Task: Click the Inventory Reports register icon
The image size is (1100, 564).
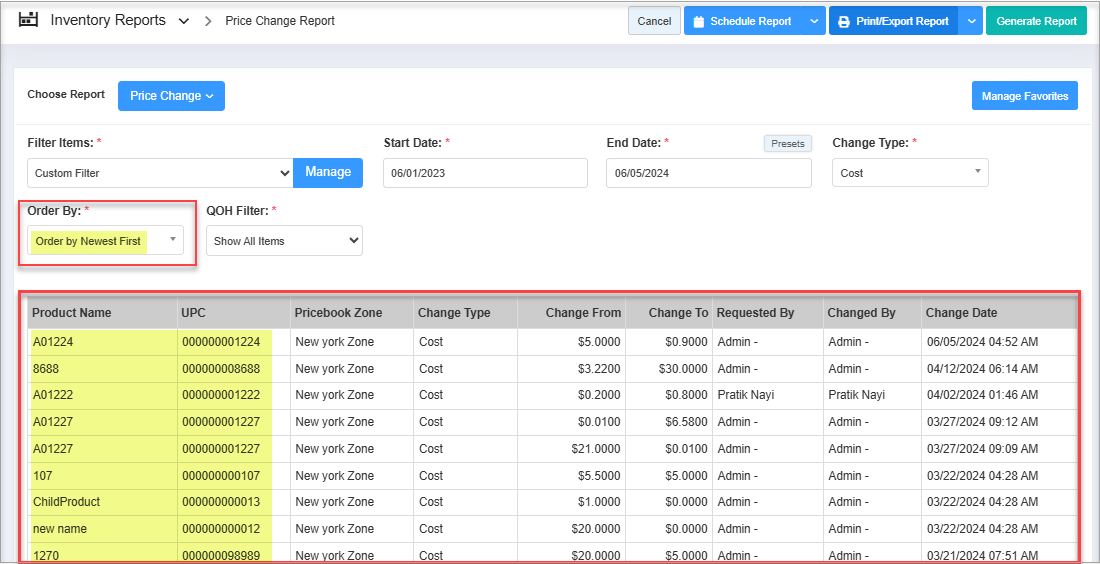Action: [28, 20]
